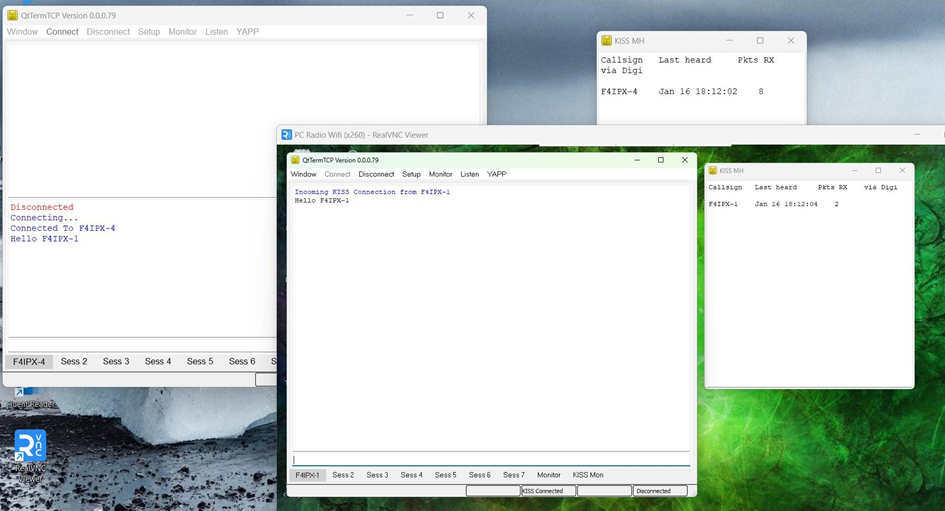Viewport: 945px width, 511px height.
Task: Click the RealVNC Viewer title bar icon
Action: (286, 135)
